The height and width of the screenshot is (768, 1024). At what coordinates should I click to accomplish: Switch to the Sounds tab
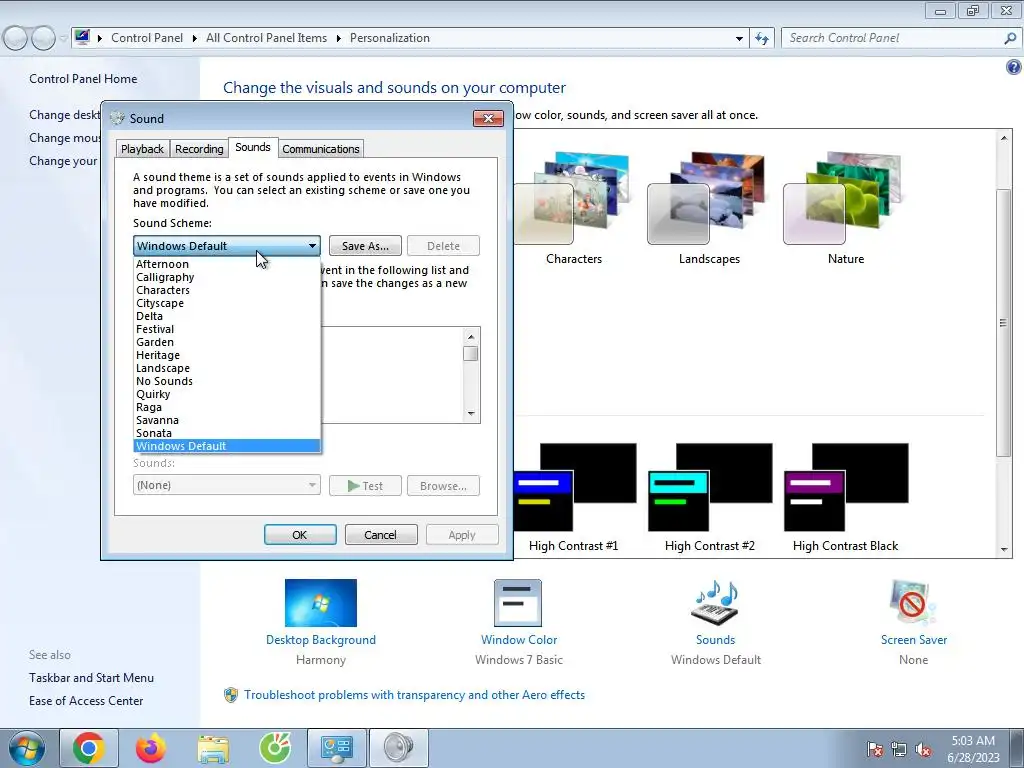click(x=253, y=148)
